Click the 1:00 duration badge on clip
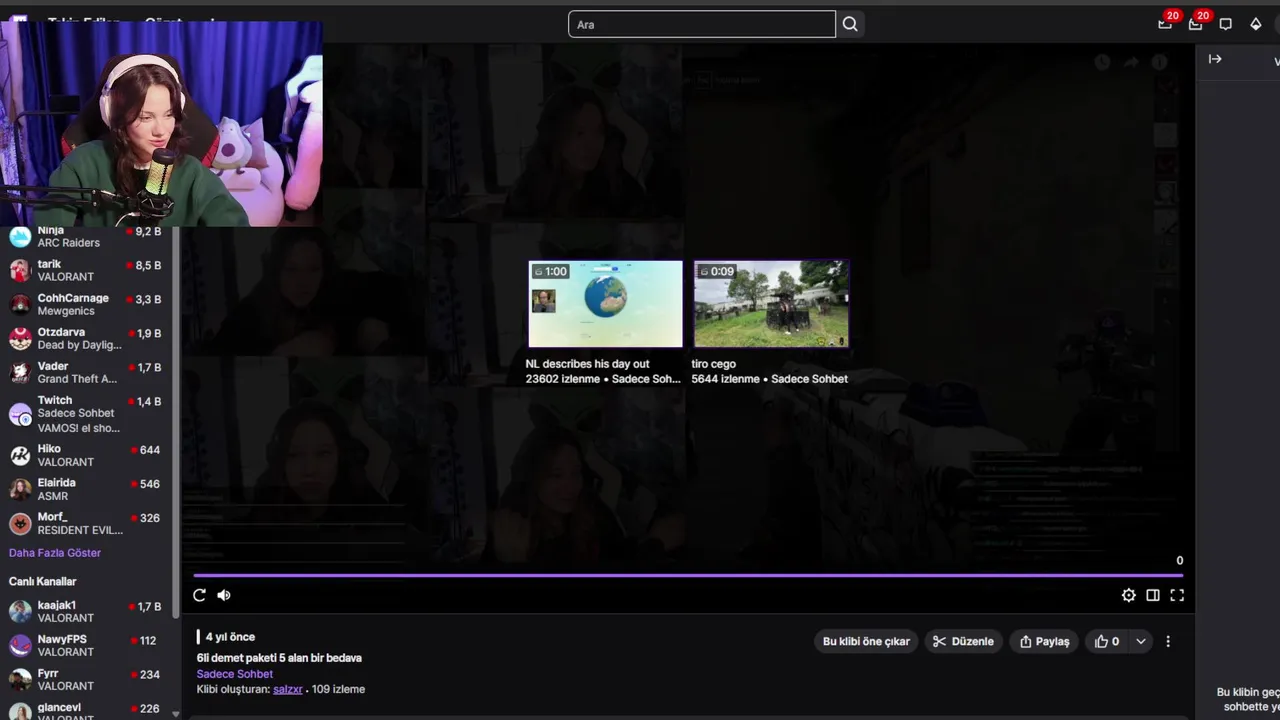The image size is (1280, 720). click(x=550, y=271)
